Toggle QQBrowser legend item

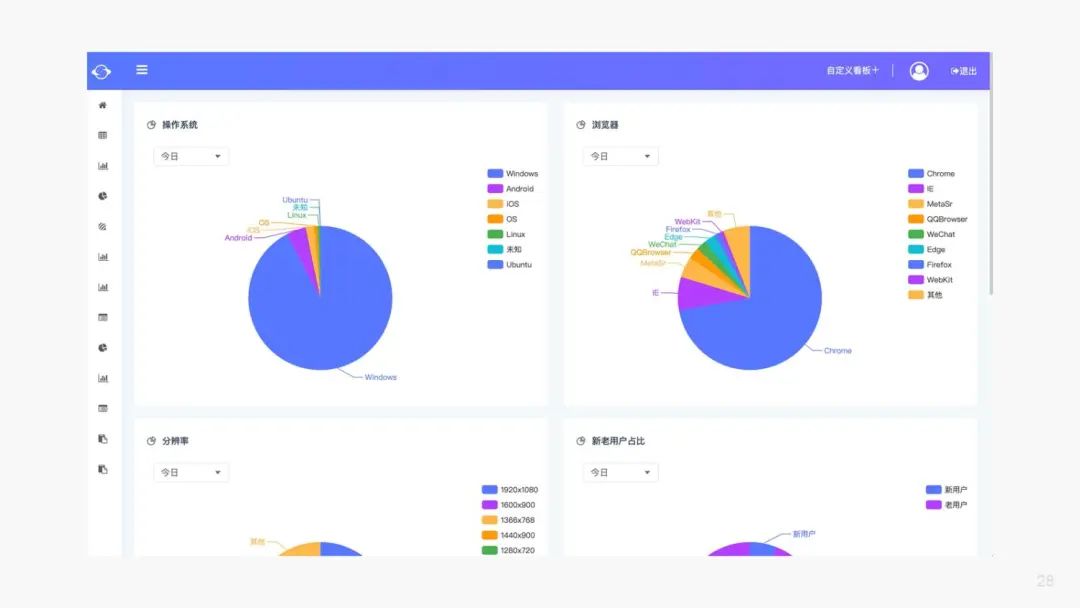[x=938, y=219]
